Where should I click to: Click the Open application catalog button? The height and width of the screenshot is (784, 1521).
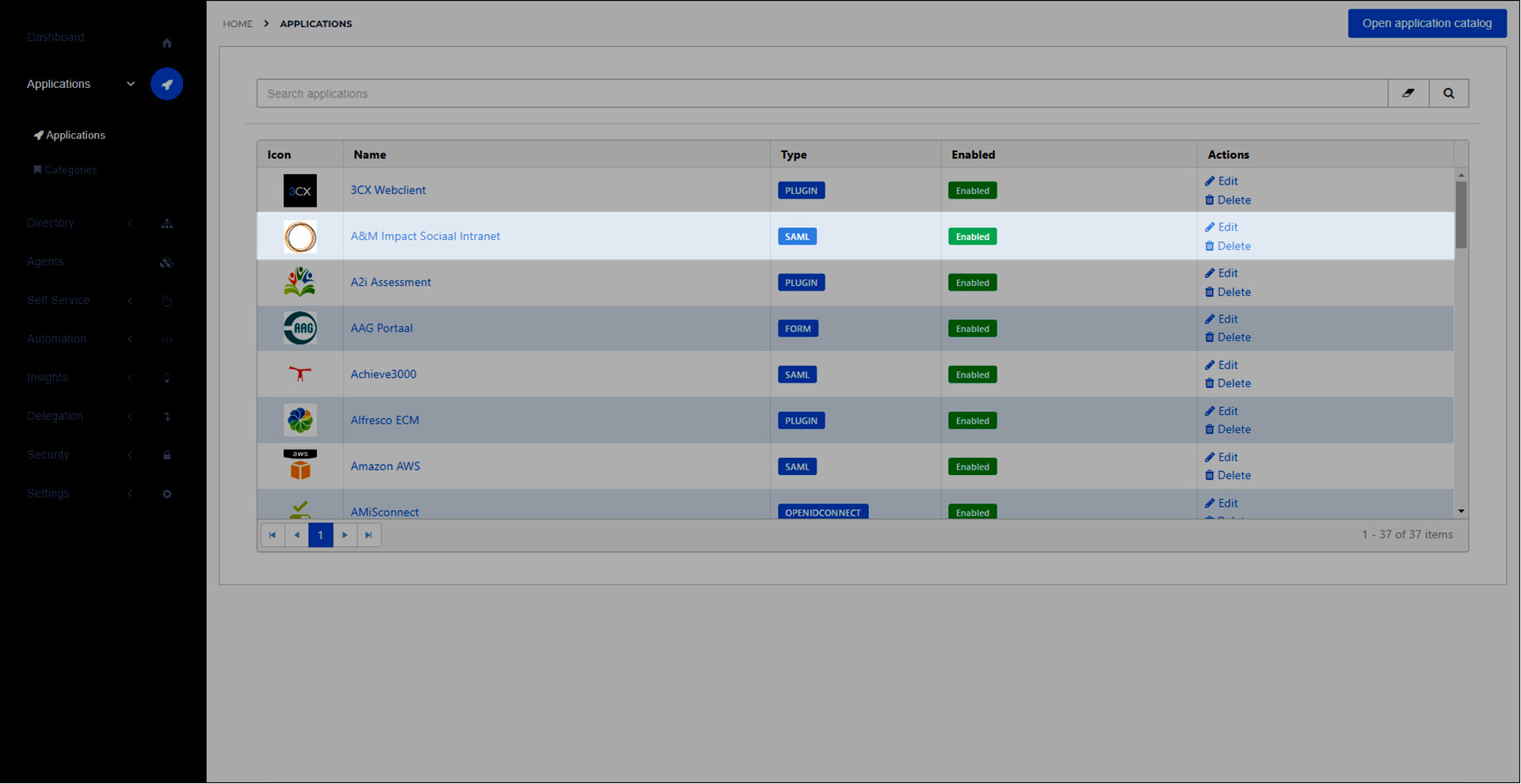(x=1427, y=23)
